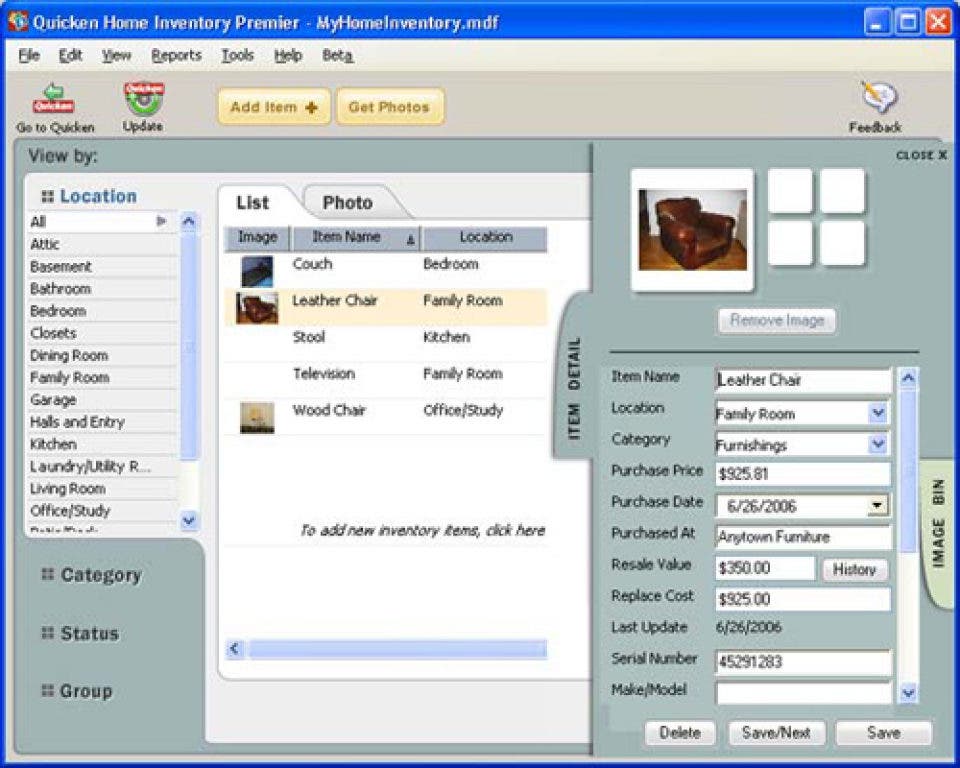The width and height of the screenshot is (960, 768).
Task: Click the Location view header
Action: tap(98, 196)
